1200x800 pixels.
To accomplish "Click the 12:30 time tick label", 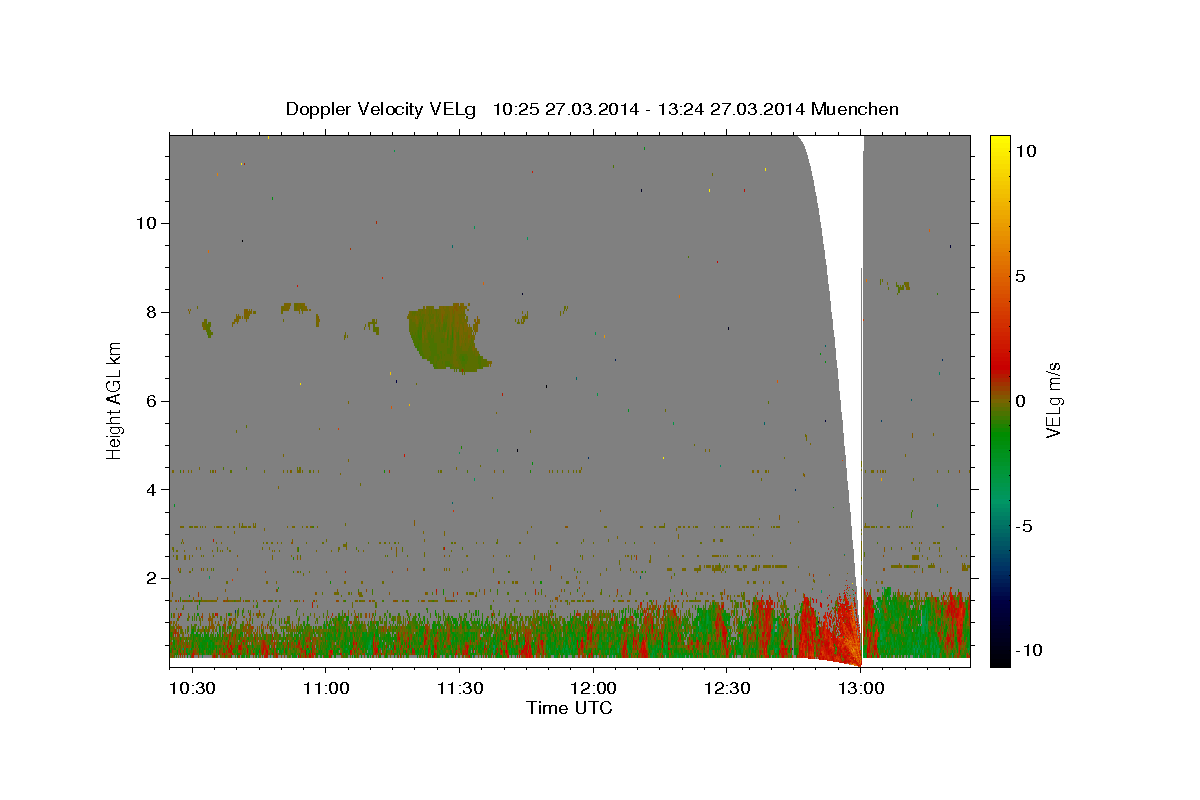I will click(x=726, y=689).
